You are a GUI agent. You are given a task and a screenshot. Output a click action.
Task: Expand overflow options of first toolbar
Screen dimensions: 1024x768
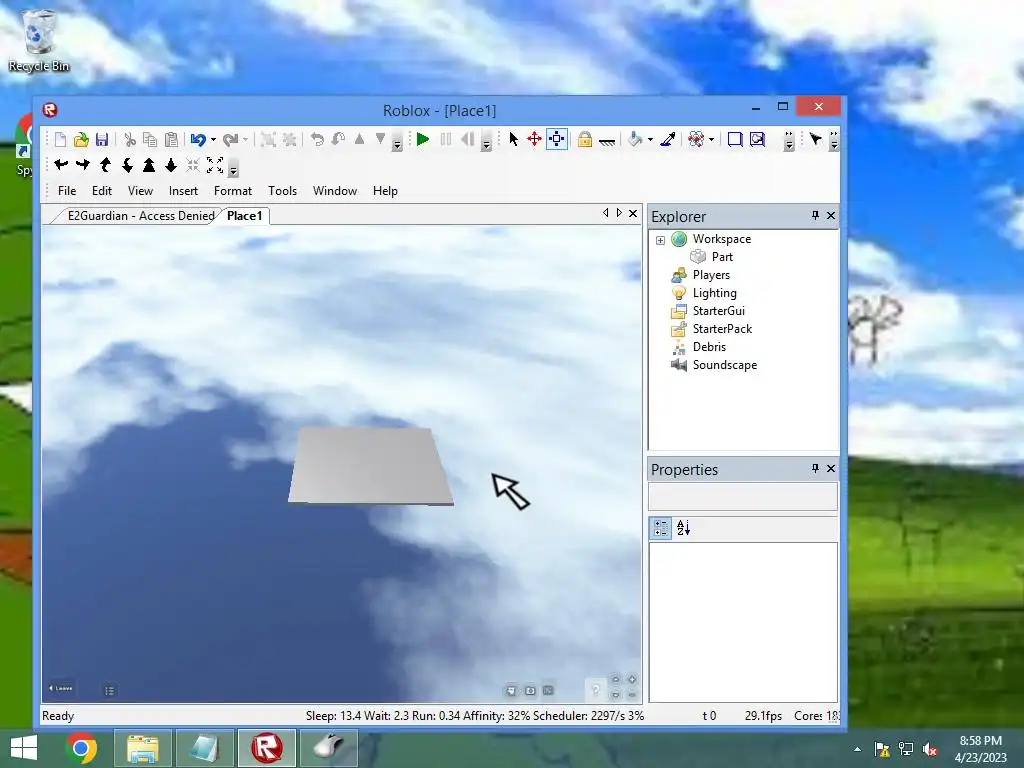[x=397, y=140]
